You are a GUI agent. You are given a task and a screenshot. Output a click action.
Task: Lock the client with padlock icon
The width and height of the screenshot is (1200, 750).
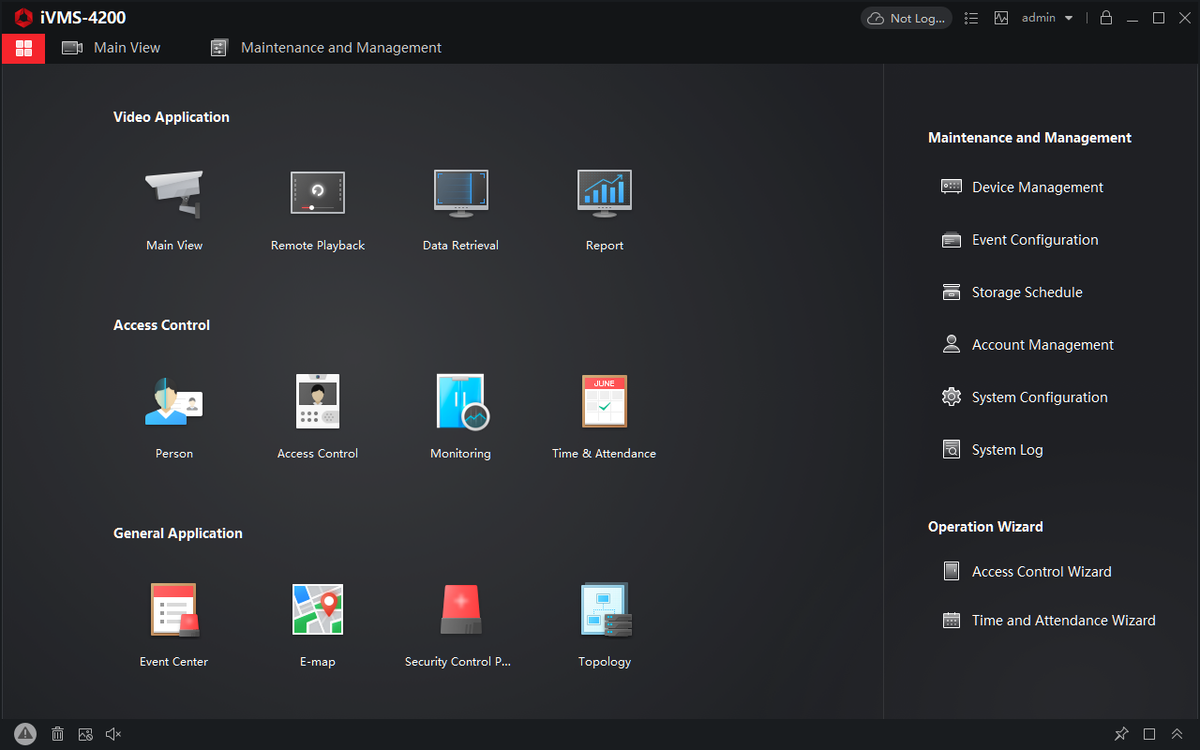pyautogui.click(x=1106, y=18)
